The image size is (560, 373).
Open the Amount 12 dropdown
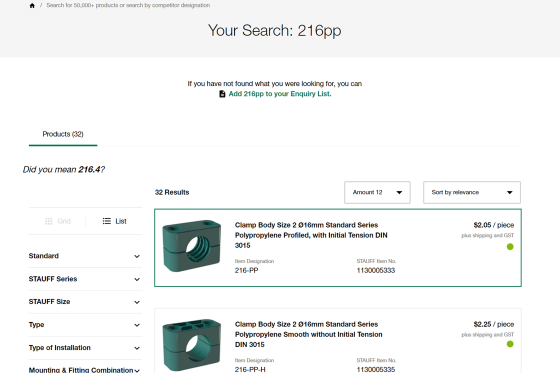377,193
